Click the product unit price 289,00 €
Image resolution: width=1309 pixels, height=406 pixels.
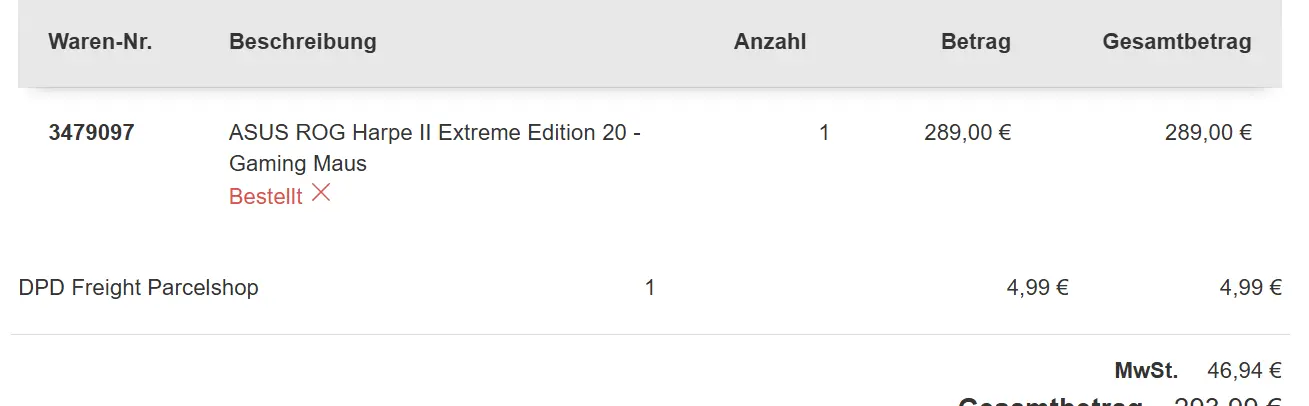[968, 132]
